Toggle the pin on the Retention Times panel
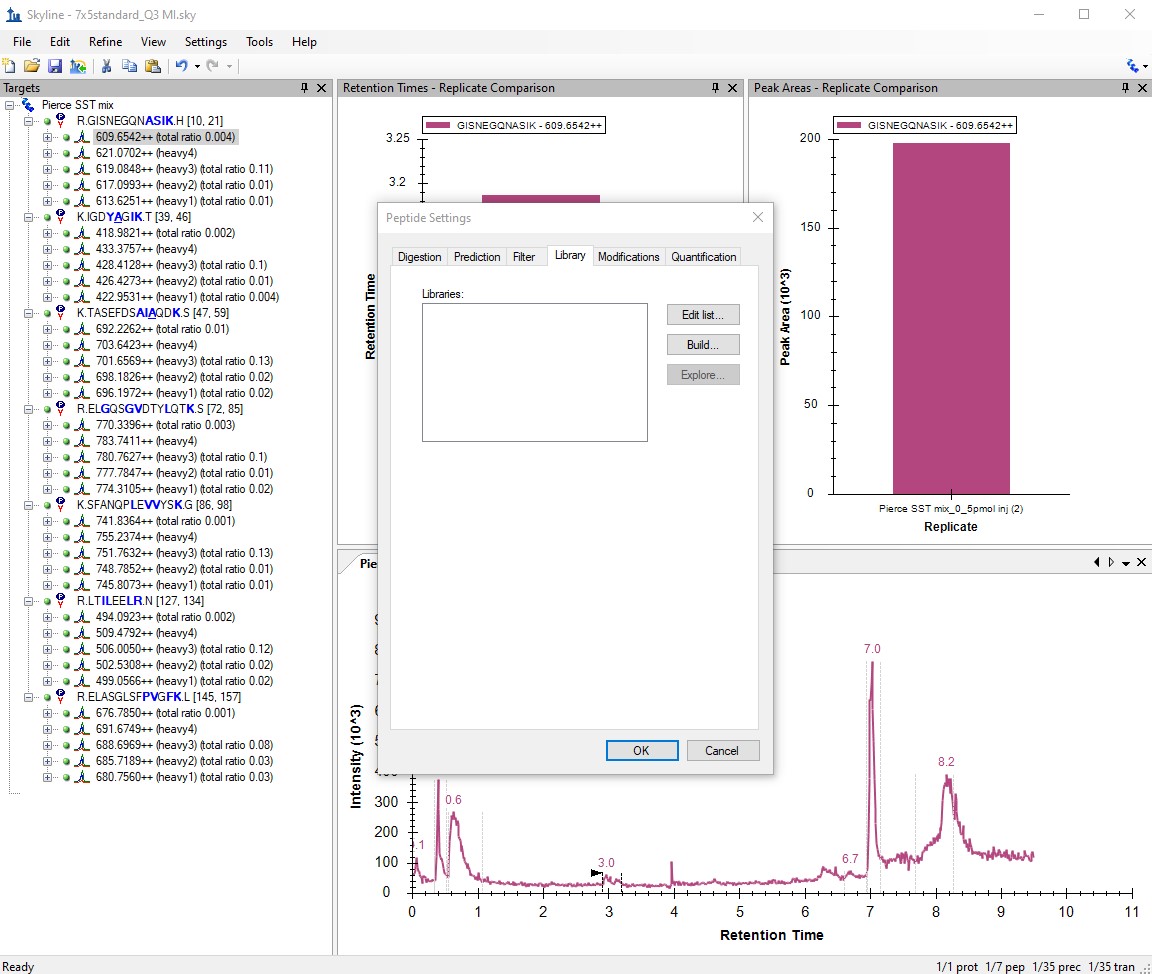Screen dimensions: 1152x974 coord(716,88)
